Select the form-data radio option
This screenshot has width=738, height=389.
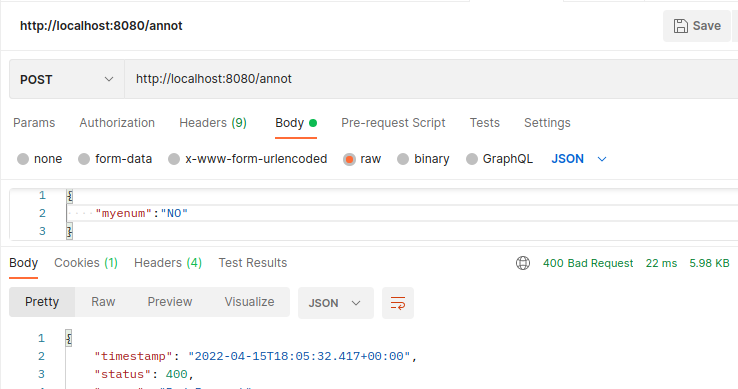84,159
